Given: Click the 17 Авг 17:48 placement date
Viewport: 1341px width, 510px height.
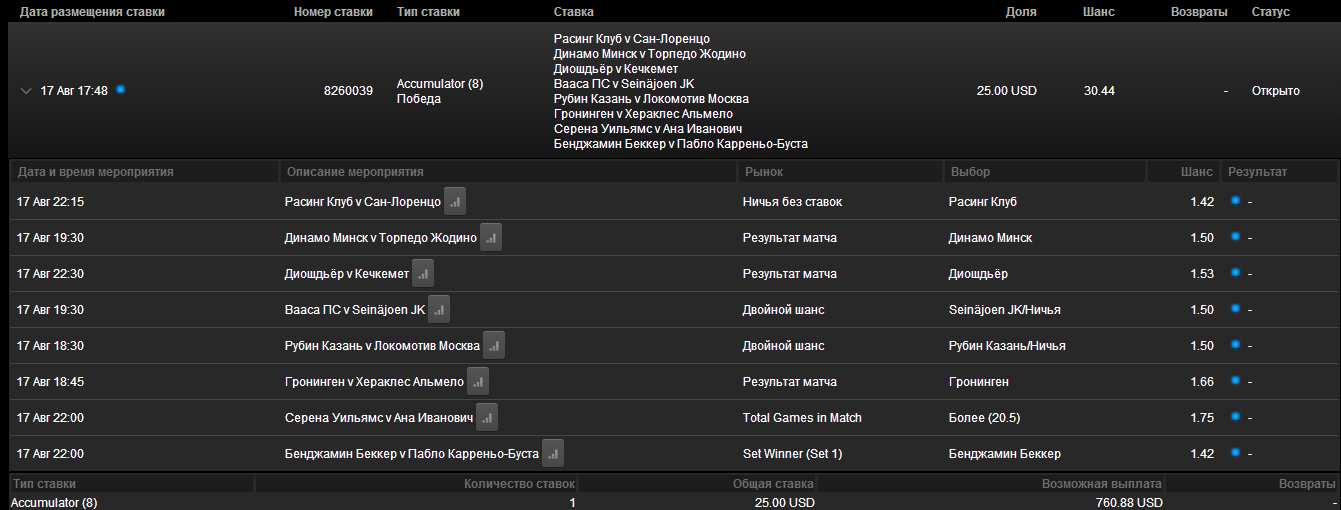Looking at the screenshot, I should coord(74,91).
